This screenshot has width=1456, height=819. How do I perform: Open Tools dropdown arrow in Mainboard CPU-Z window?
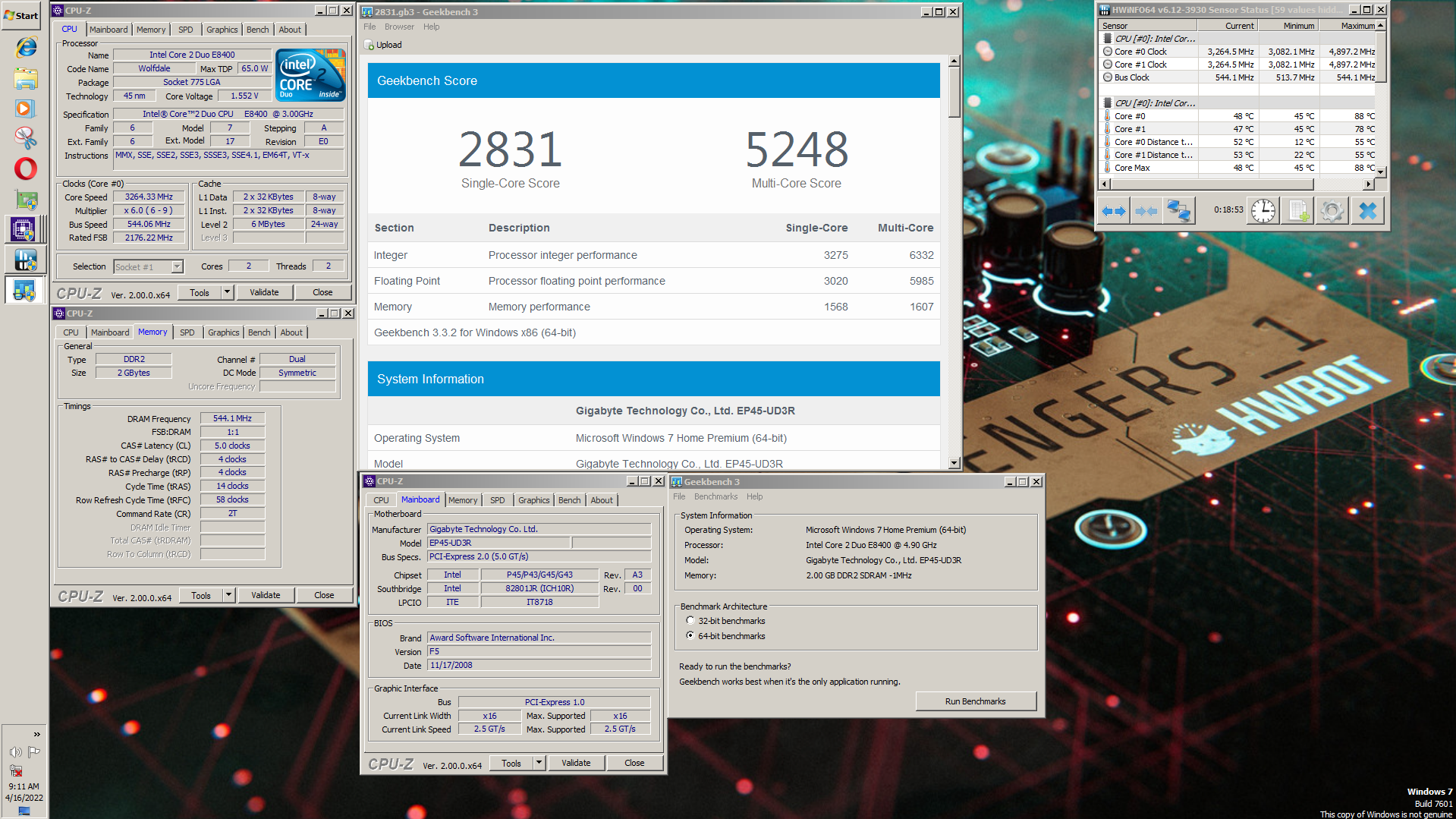coord(538,763)
